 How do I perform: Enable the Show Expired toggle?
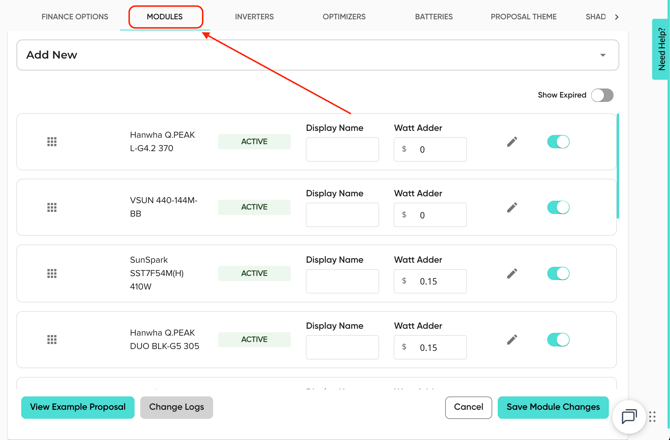click(x=601, y=95)
